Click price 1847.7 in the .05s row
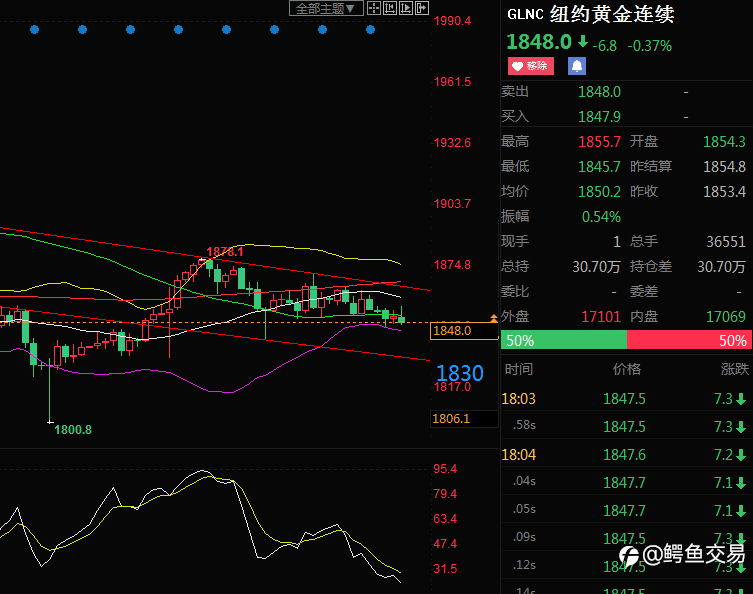This screenshot has width=753, height=594. point(624,510)
